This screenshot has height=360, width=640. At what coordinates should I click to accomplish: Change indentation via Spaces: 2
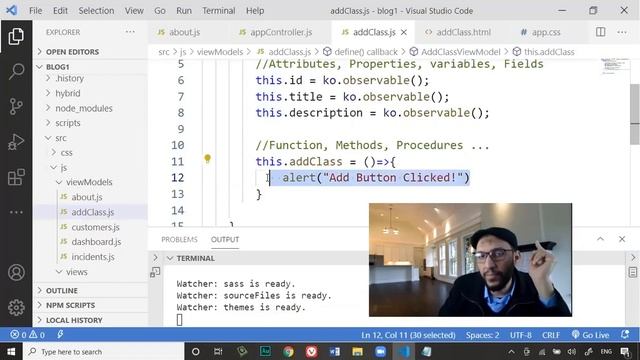click(x=482, y=335)
